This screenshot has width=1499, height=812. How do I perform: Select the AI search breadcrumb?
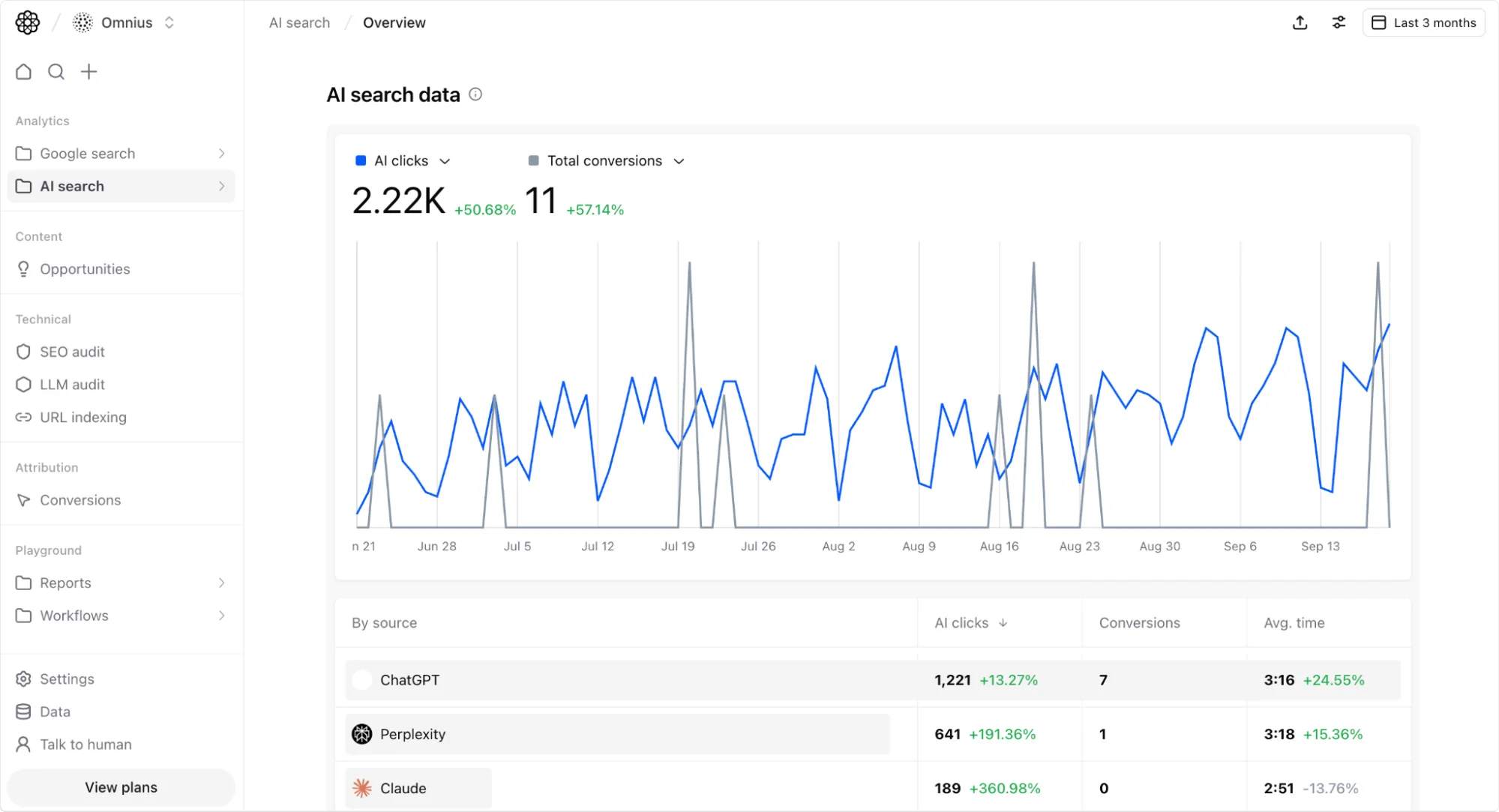click(x=299, y=22)
